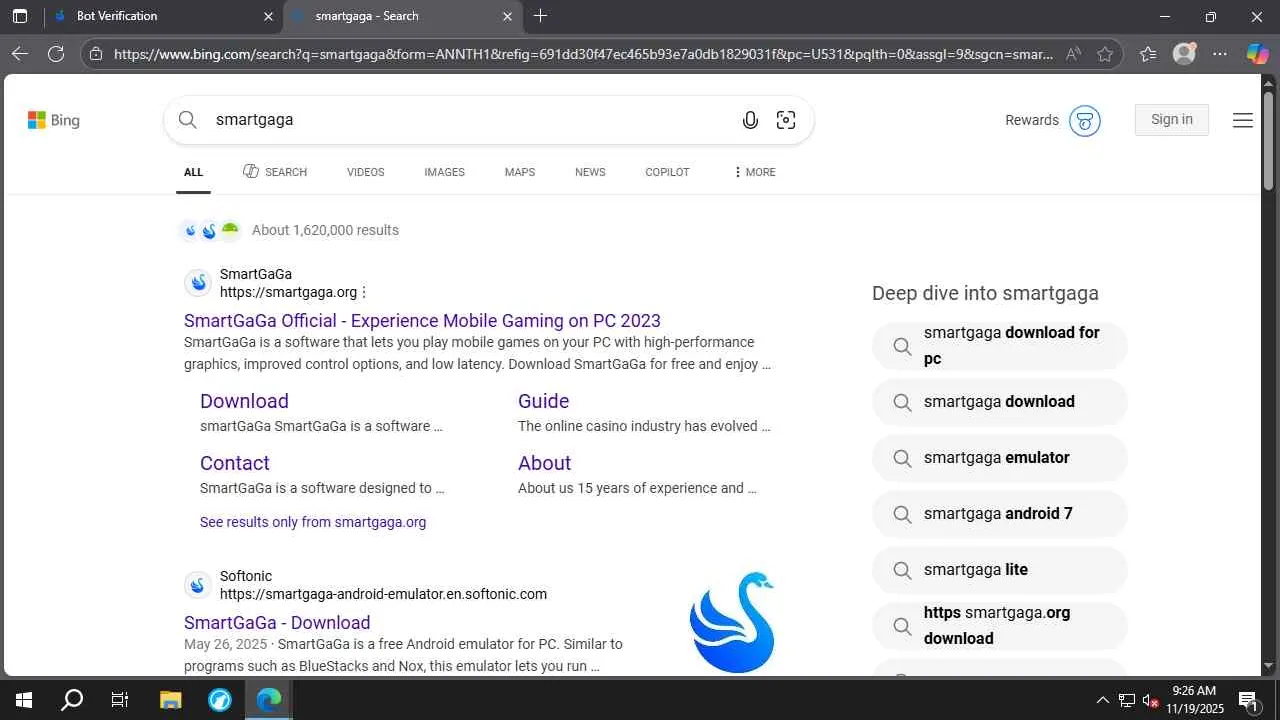1280x720 pixels.
Task: Switch to the COPILOT tab
Action: (667, 172)
